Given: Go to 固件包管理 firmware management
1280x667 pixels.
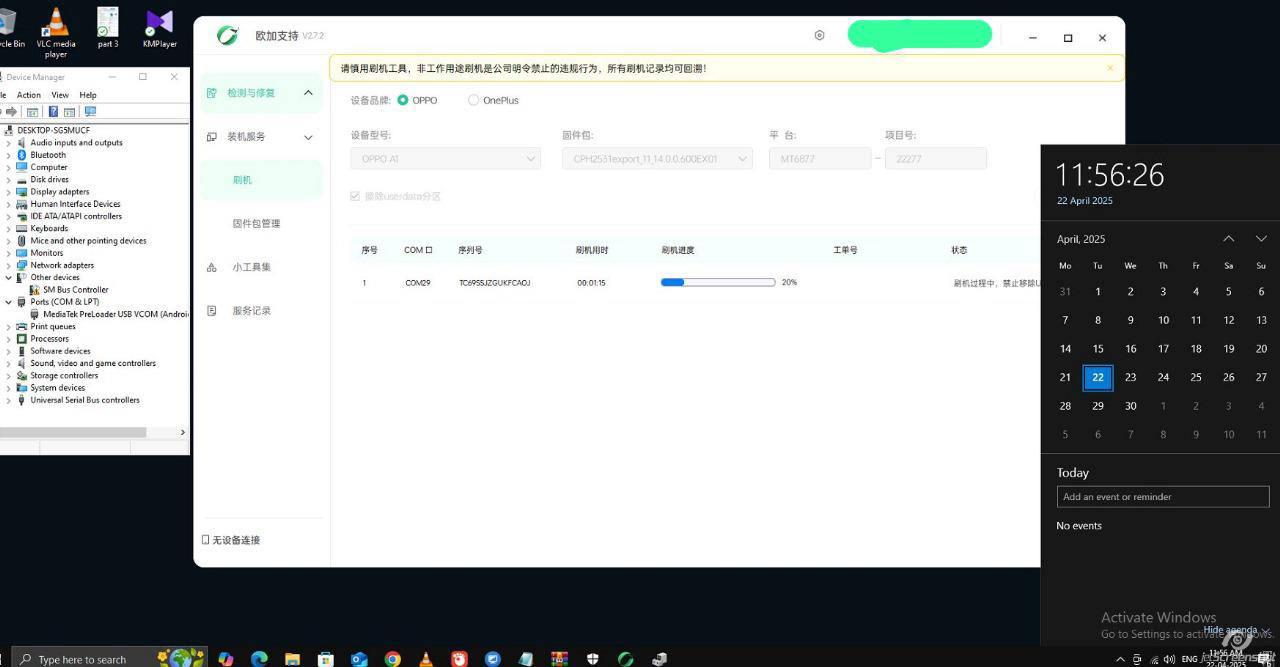Looking at the screenshot, I should (x=256, y=224).
